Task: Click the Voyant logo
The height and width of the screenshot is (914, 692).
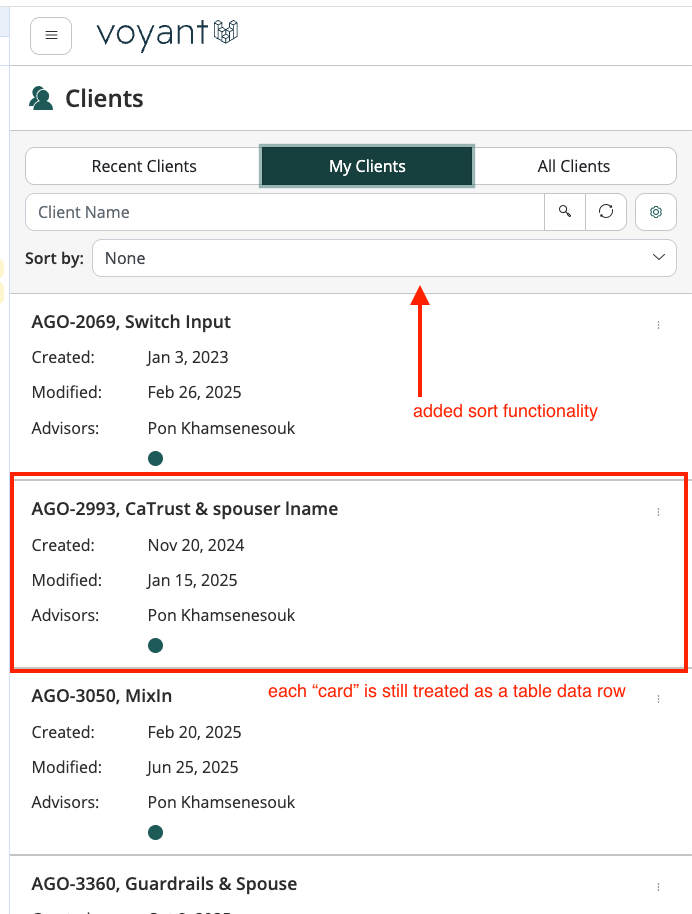Action: [167, 34]
